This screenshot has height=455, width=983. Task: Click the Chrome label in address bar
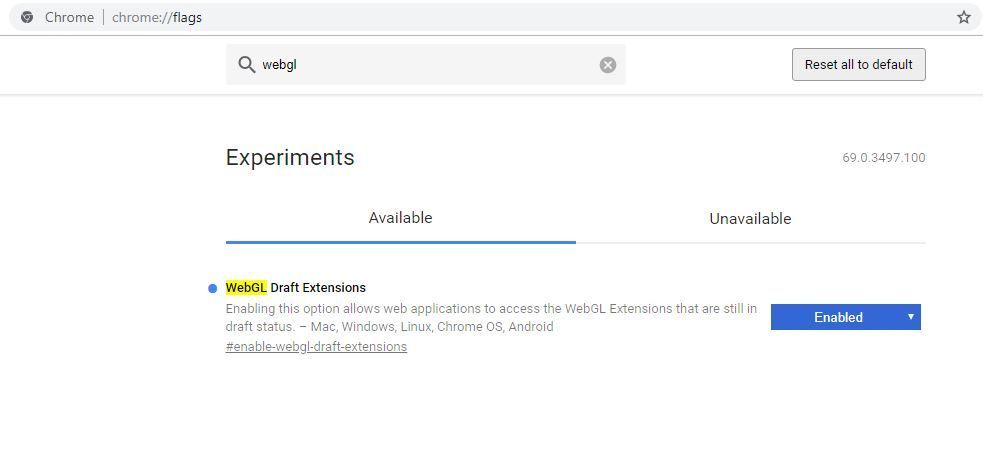[x=69, y=17]
